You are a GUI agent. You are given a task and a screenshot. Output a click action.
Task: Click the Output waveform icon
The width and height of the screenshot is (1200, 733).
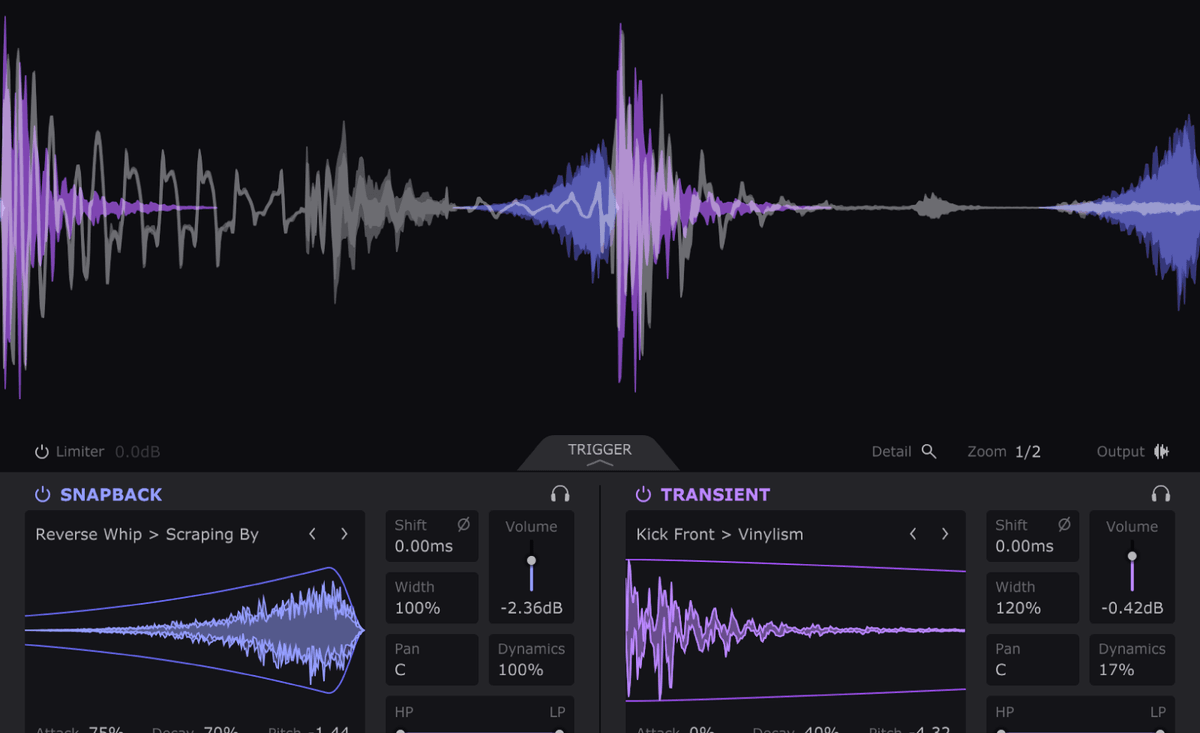(1161, 452)
